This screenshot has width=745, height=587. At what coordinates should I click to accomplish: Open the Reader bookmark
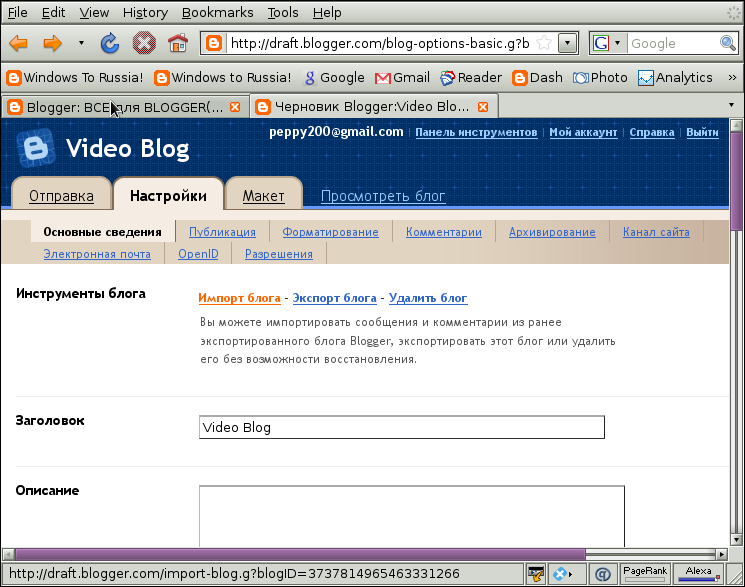(471, 77)
